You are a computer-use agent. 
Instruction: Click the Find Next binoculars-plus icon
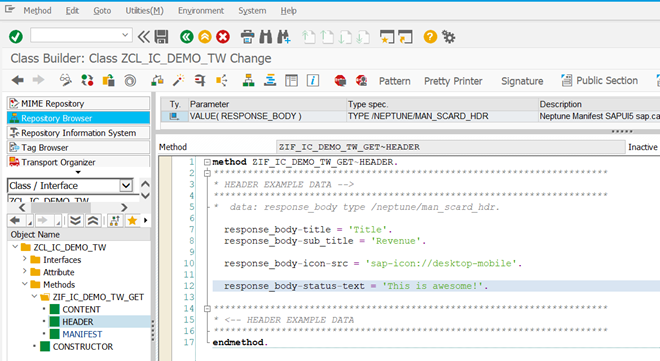point(284,37)
